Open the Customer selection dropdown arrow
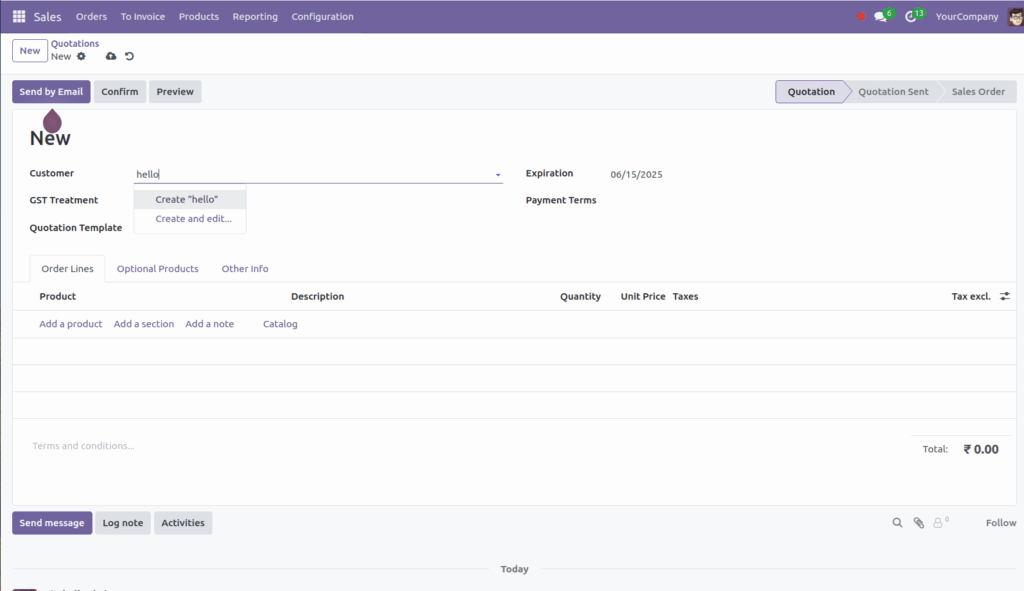Image resolution: width=1024 pixels, height=591 pixels. (497, 174)
